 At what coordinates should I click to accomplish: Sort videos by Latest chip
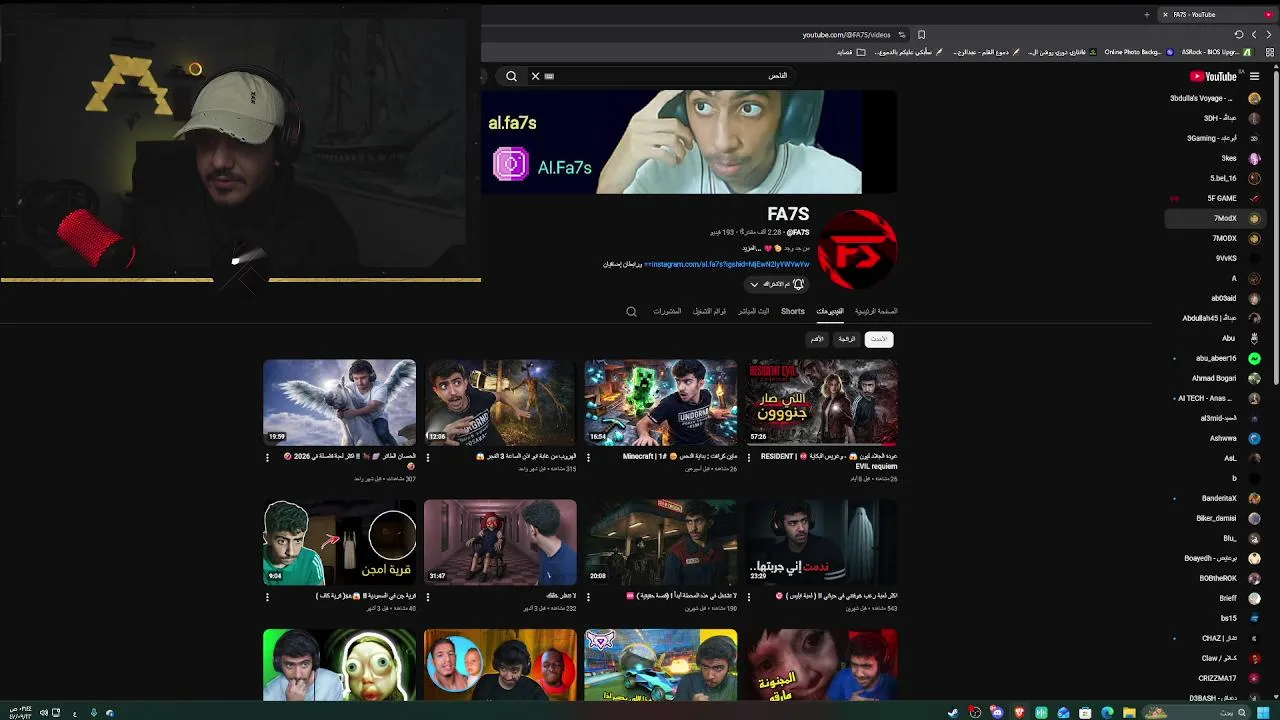coord(878,339)
